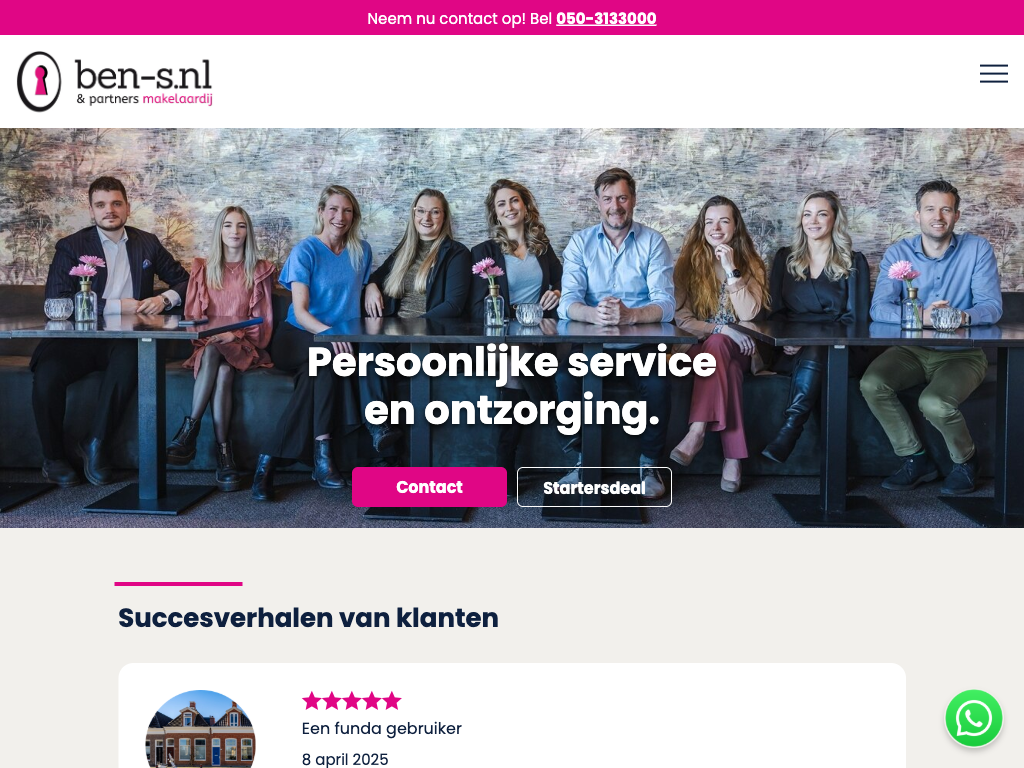Click the Persoonlijke service hero headline
1024x768 pixels.
pos(512,386)
